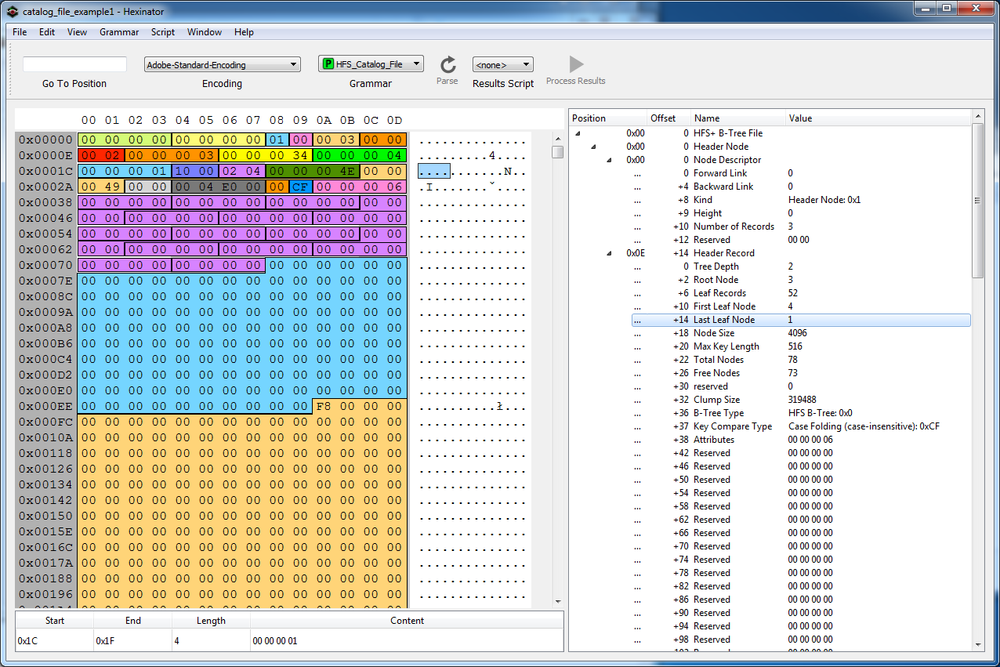1000x667 pixels.
Task: Select the Tree Depth row
Action: click(802, 267)
